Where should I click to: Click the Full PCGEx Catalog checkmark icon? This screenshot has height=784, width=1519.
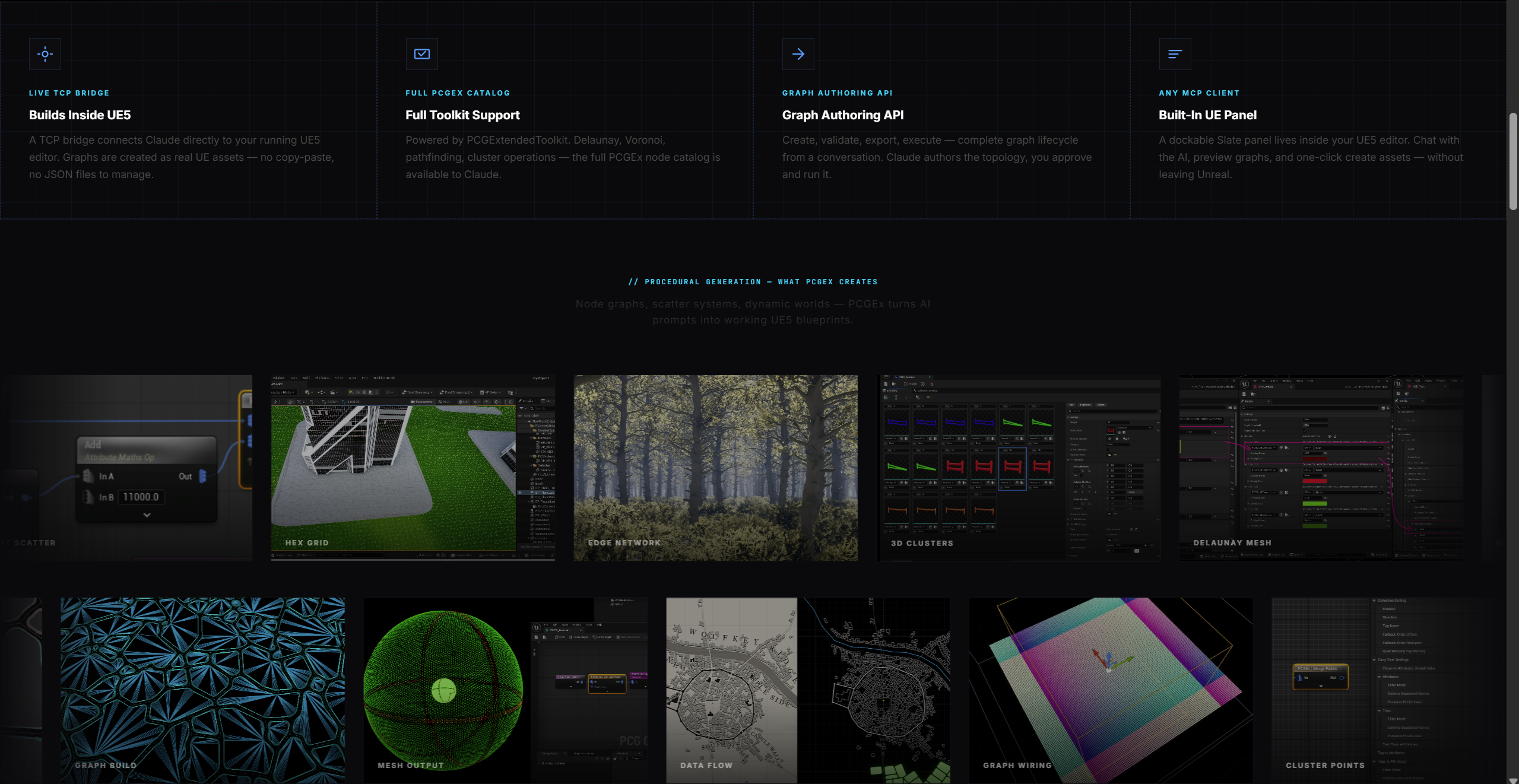click(421, 54)
